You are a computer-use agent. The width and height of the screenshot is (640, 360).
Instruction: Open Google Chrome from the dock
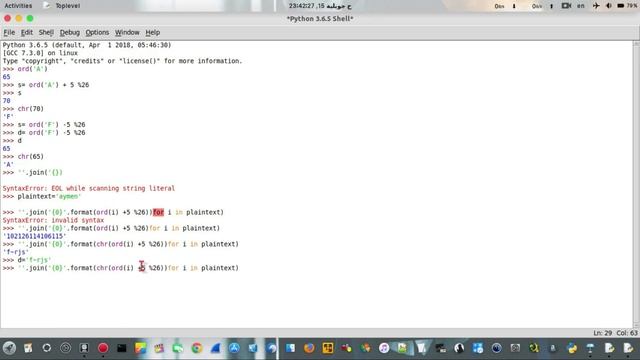[197, 348]
